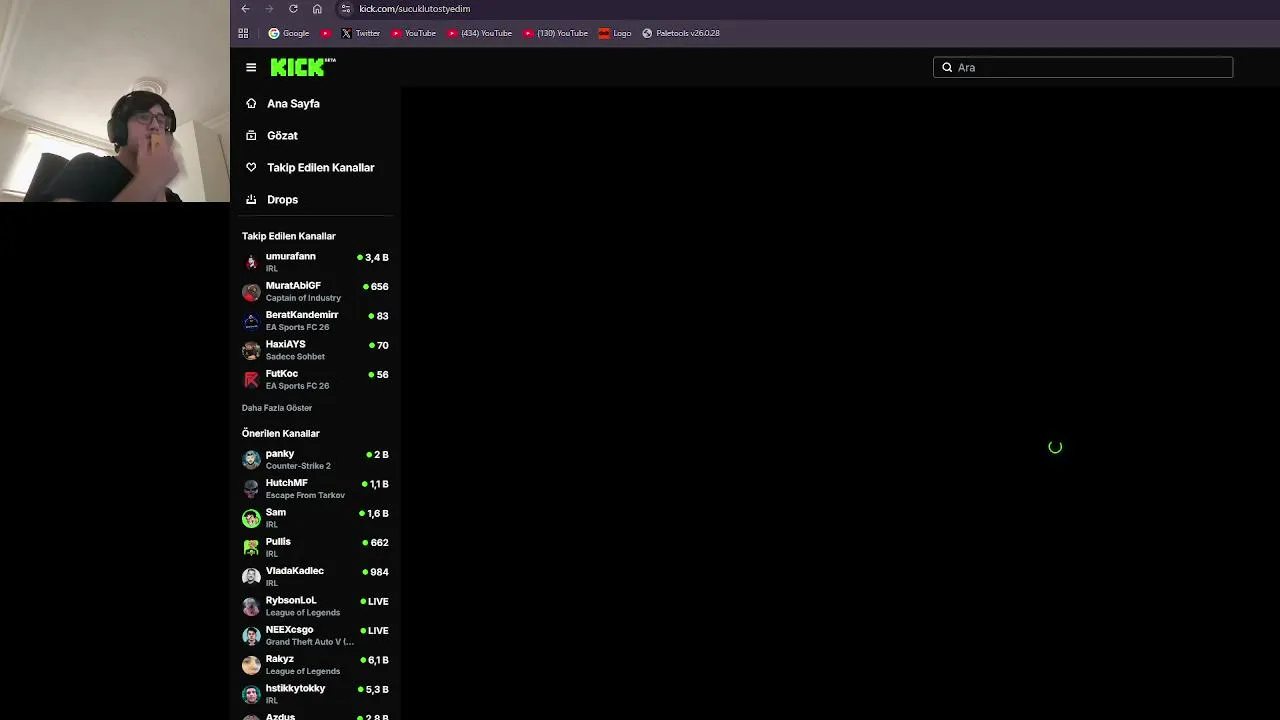Open the Paletools v26.0.28 bookmark

(x=681, y=33)
